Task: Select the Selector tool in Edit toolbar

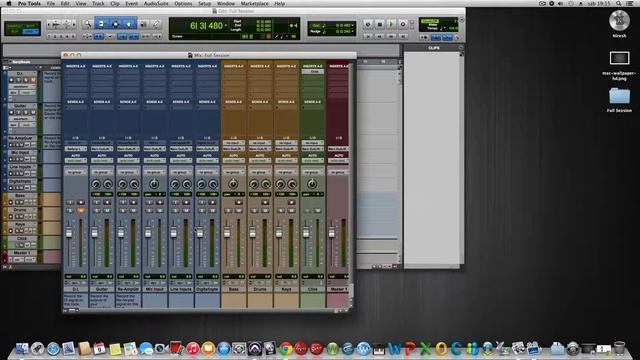Action: tap(115, 24)
